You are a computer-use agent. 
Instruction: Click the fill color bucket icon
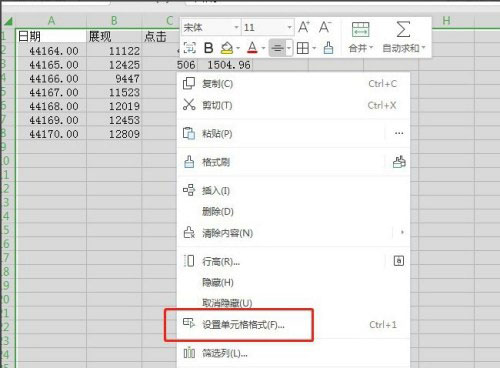[x=227, y=48]
